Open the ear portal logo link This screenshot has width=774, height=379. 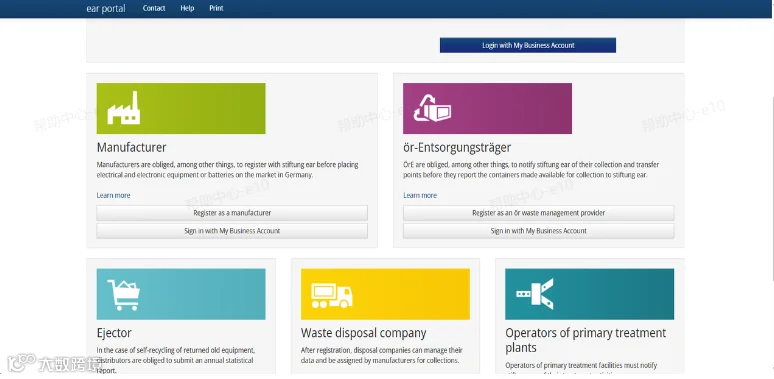coord(106,8)
